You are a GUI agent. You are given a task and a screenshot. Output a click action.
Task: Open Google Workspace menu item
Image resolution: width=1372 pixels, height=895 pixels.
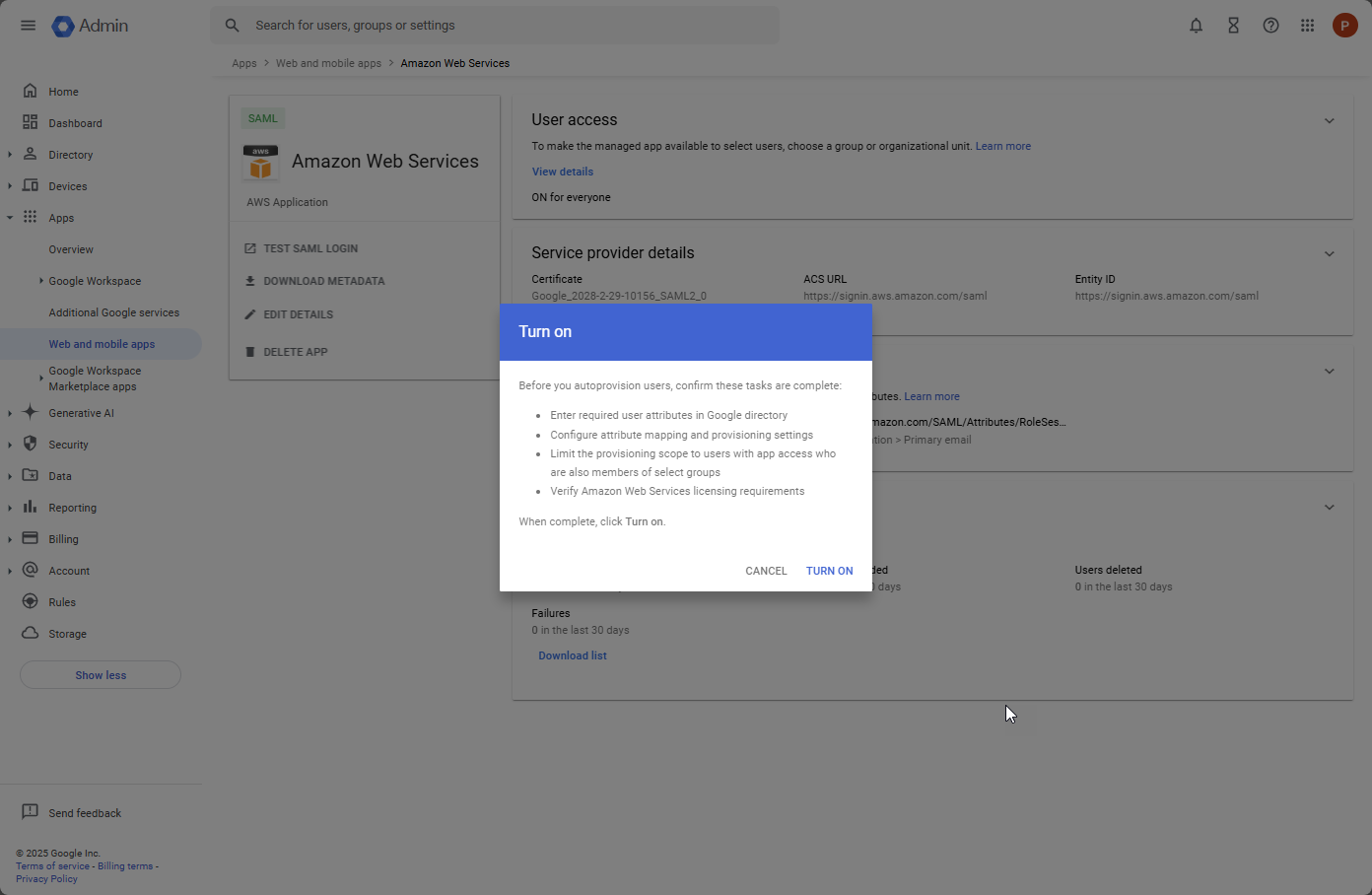pos(95,281)
